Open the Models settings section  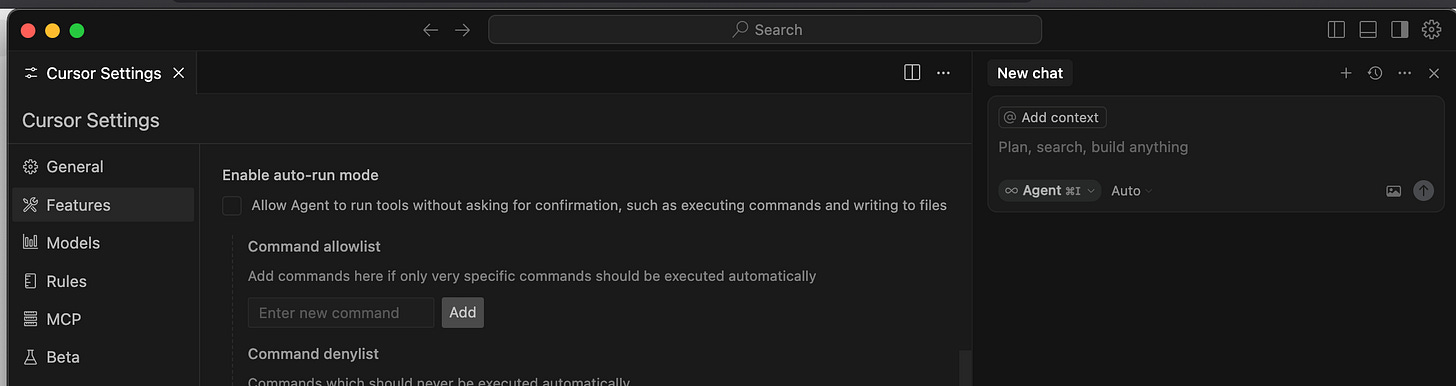click(103, 243)
